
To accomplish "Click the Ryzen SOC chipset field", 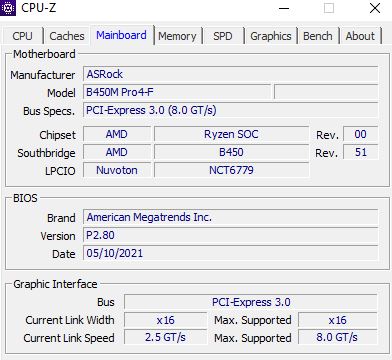I will click(x=231, y=134).
